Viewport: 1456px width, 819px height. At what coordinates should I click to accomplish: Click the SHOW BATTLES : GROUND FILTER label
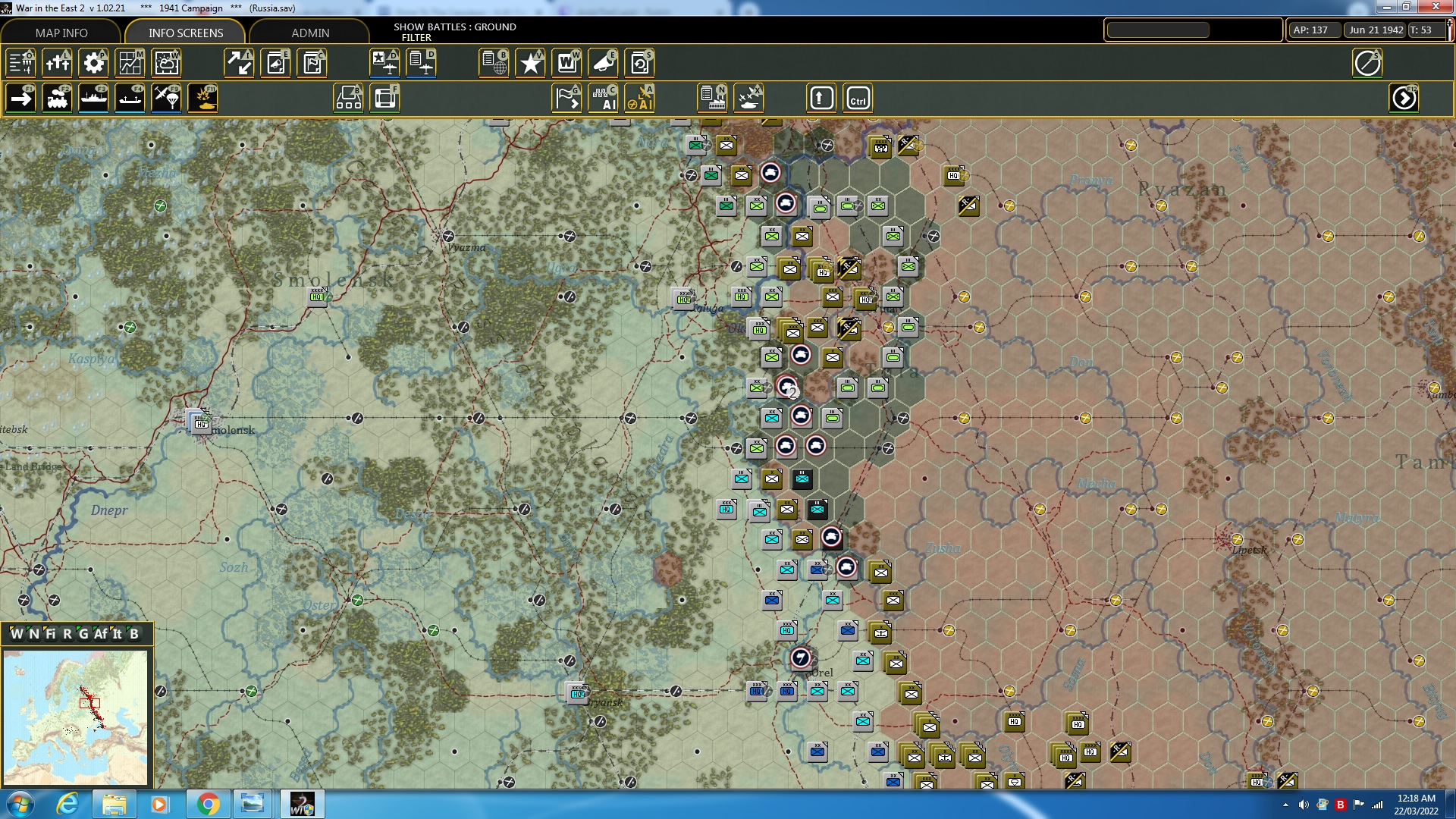click(x=454, y=32)
